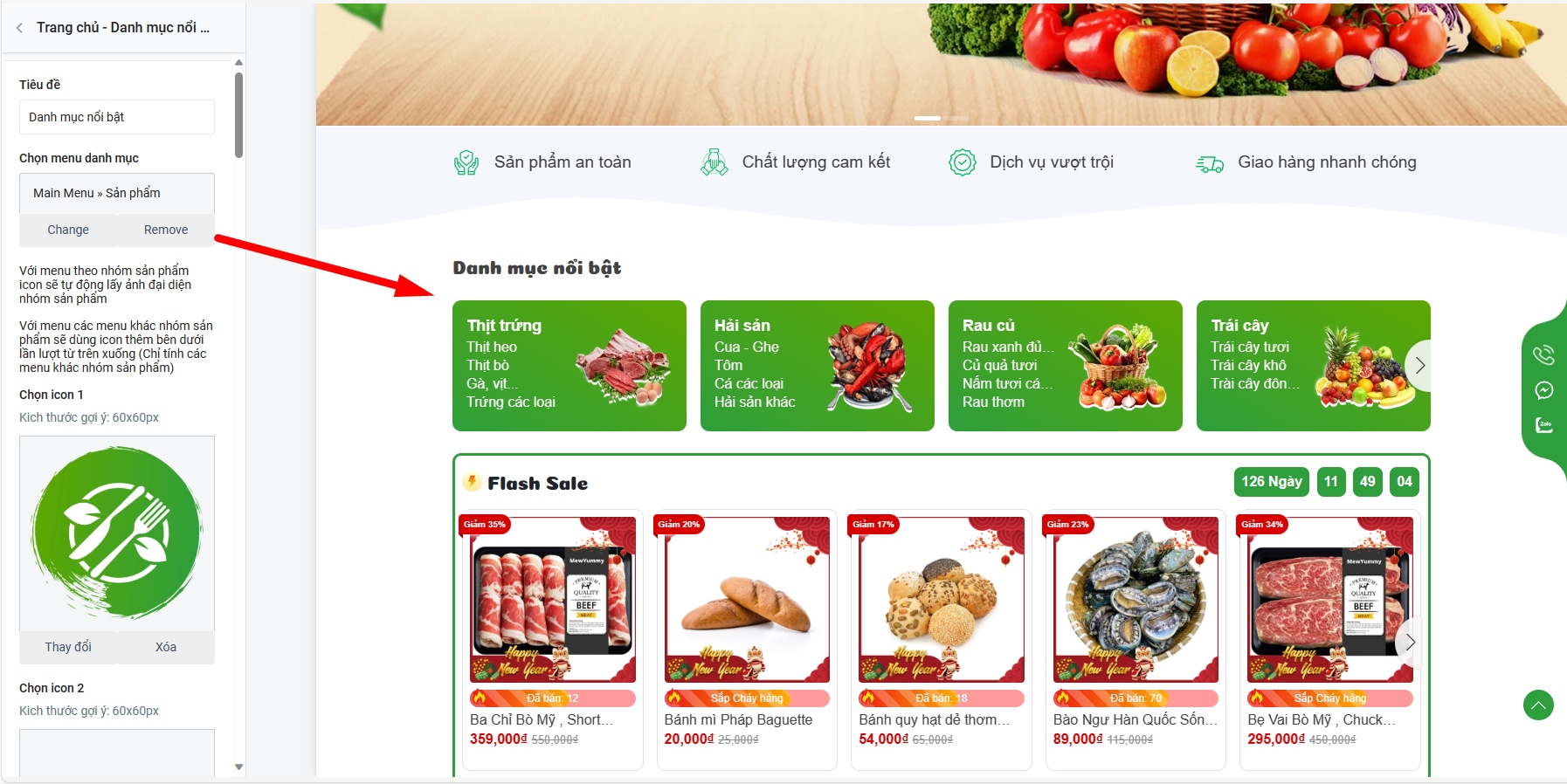The height and width of the screenshot is (784, 1567).
Task: Show next categories with carousel arrow
Action: click(1420, 366)
